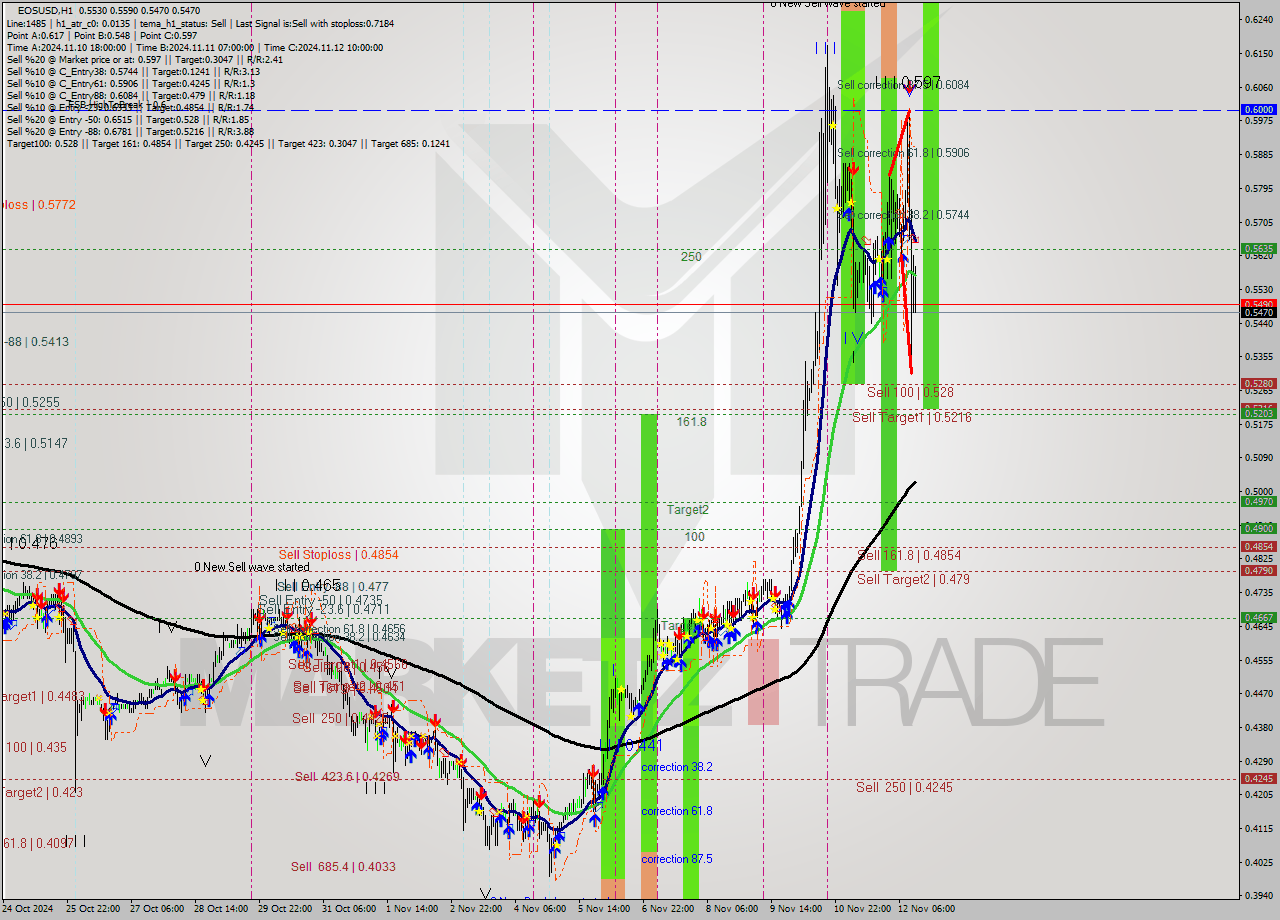The height and width of the screenshot is (920, 1280).
Task: Click the green '161.8' Fibonacci label
Action: point(691,422)
